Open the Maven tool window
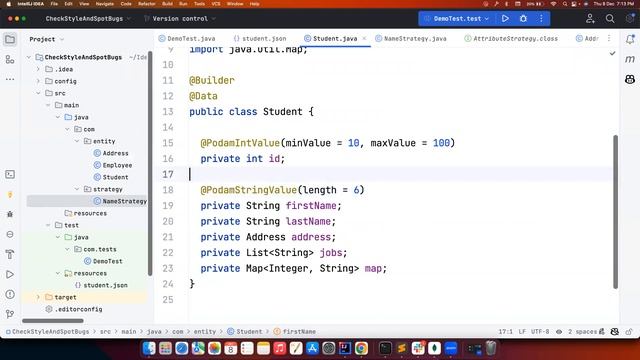This screenshot has height=360, width=640. [x=630, y=59]
